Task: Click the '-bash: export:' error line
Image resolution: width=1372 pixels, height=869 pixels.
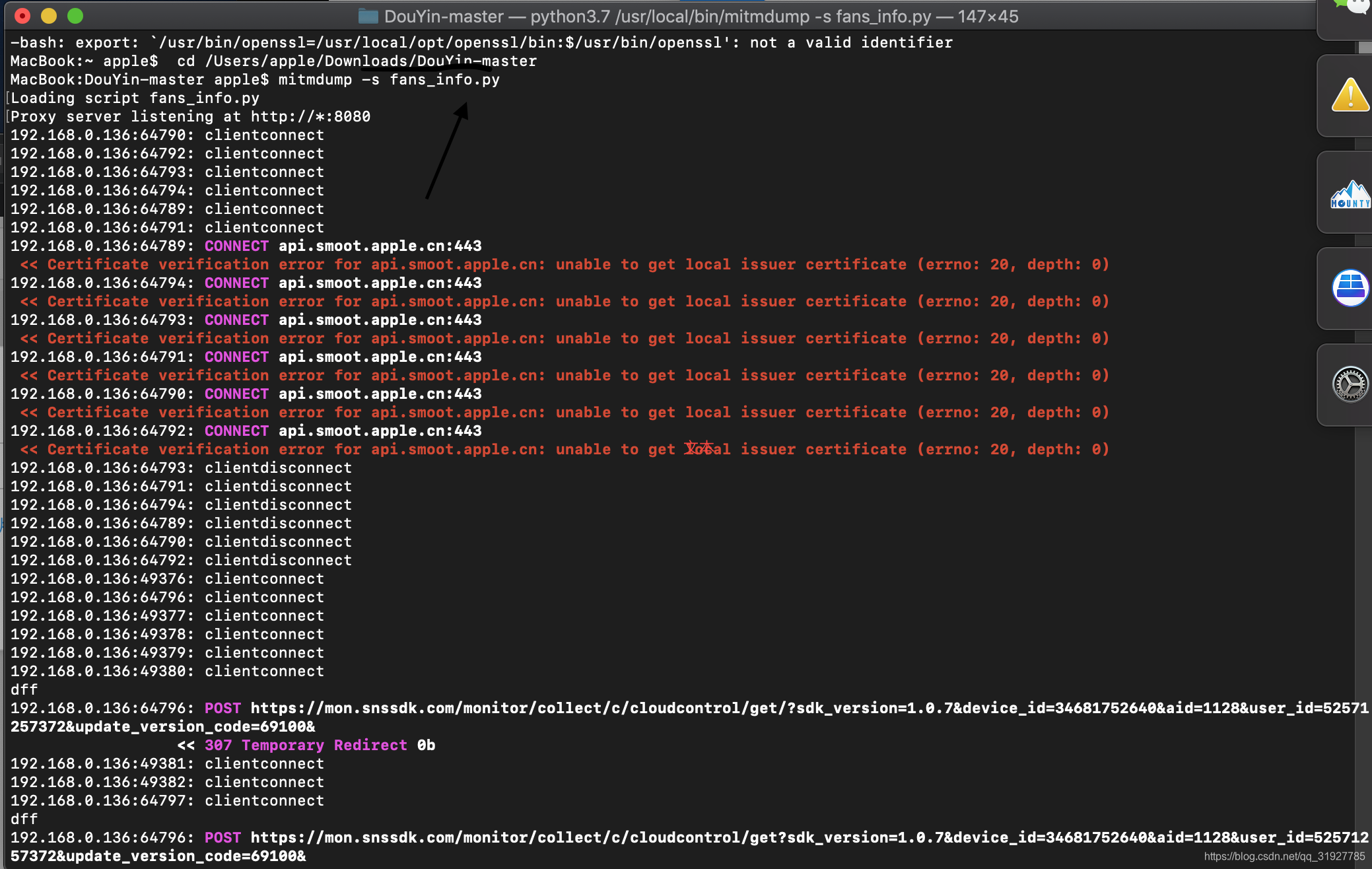Action: click(x=481, y=42)
